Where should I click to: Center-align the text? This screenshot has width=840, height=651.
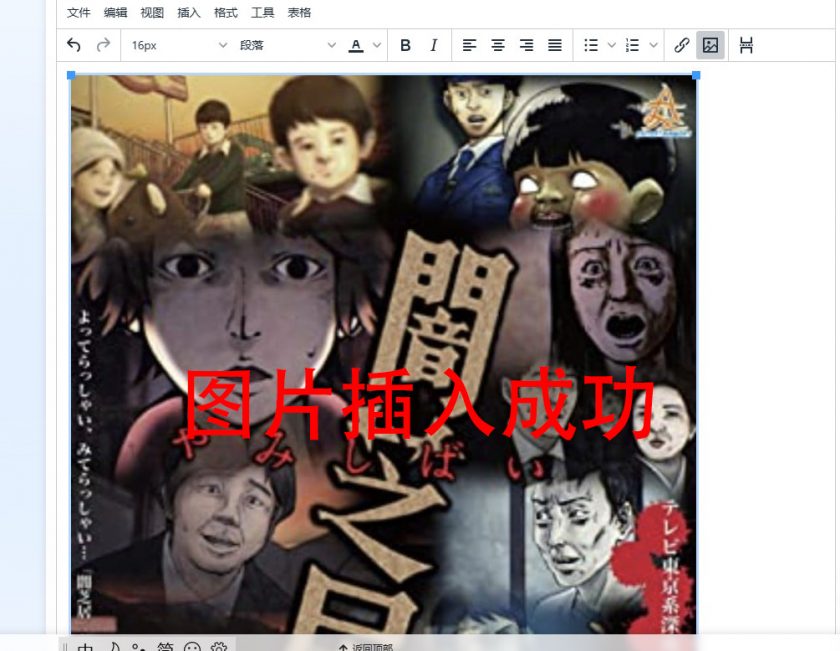[x=498, y=46]
